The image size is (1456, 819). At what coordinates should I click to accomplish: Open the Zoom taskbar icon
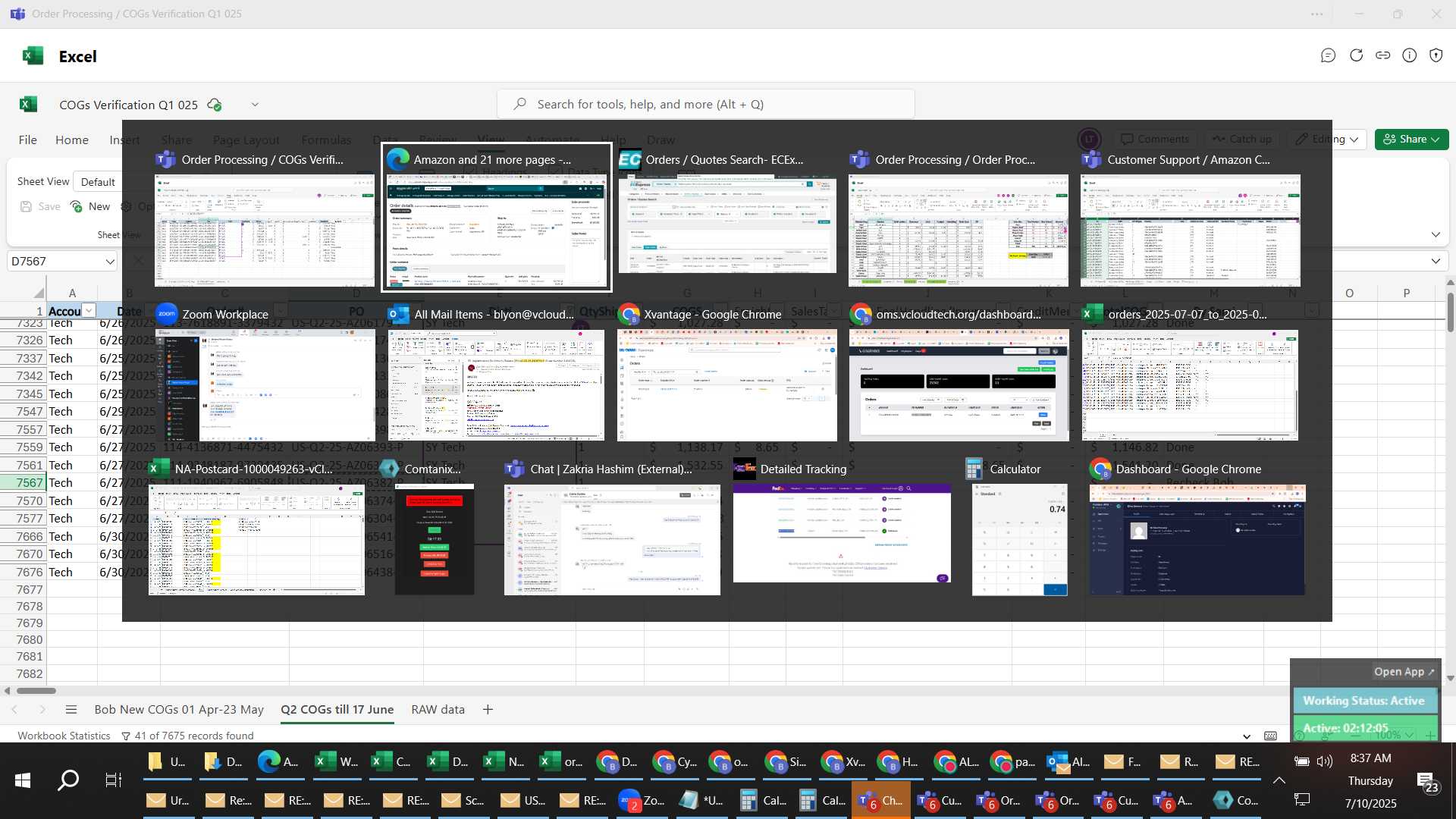(x=641, y=800)
